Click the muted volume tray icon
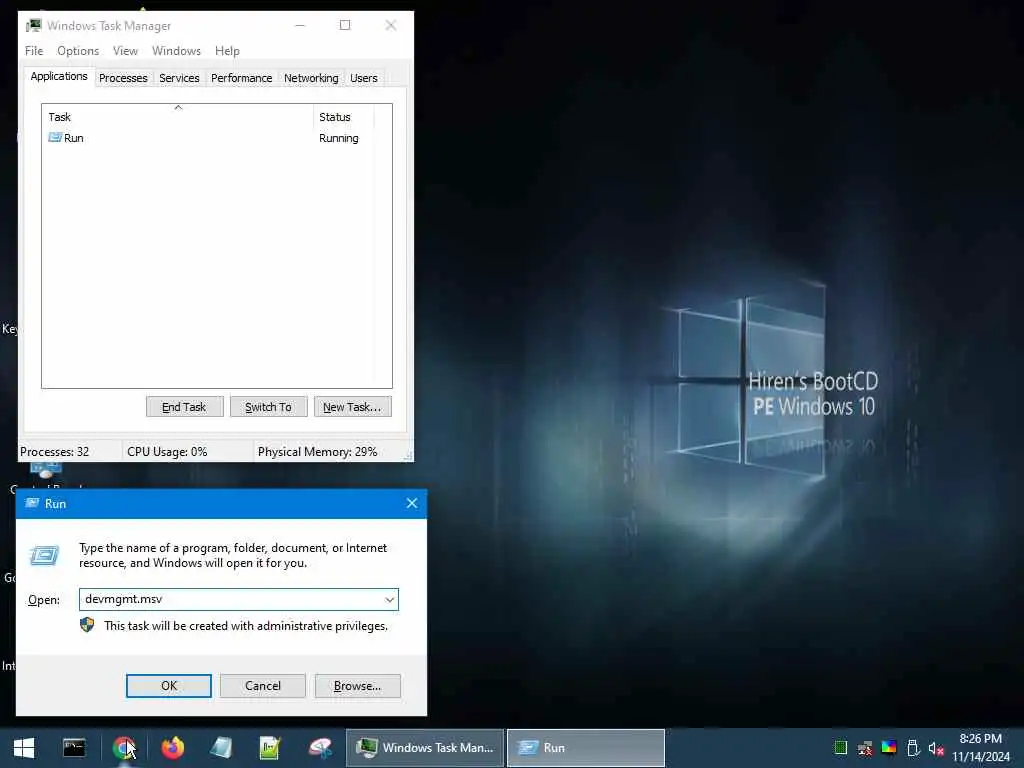This screenshot has height=768, width=1024. pyautogui.click(x=936, y=748)
